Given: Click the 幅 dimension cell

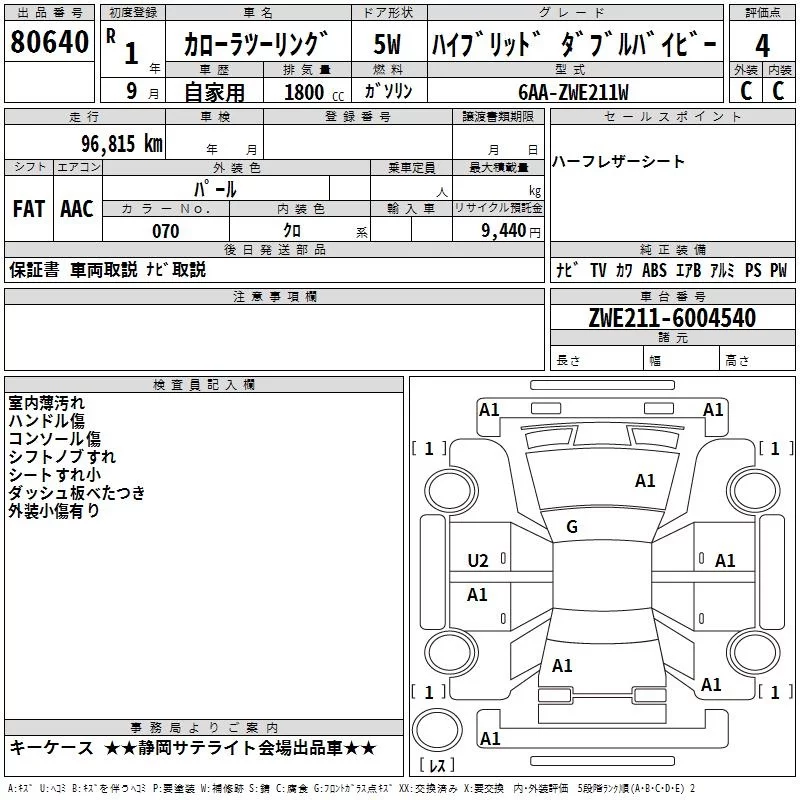Looking at the screenshot, I should tap(681, 358).
